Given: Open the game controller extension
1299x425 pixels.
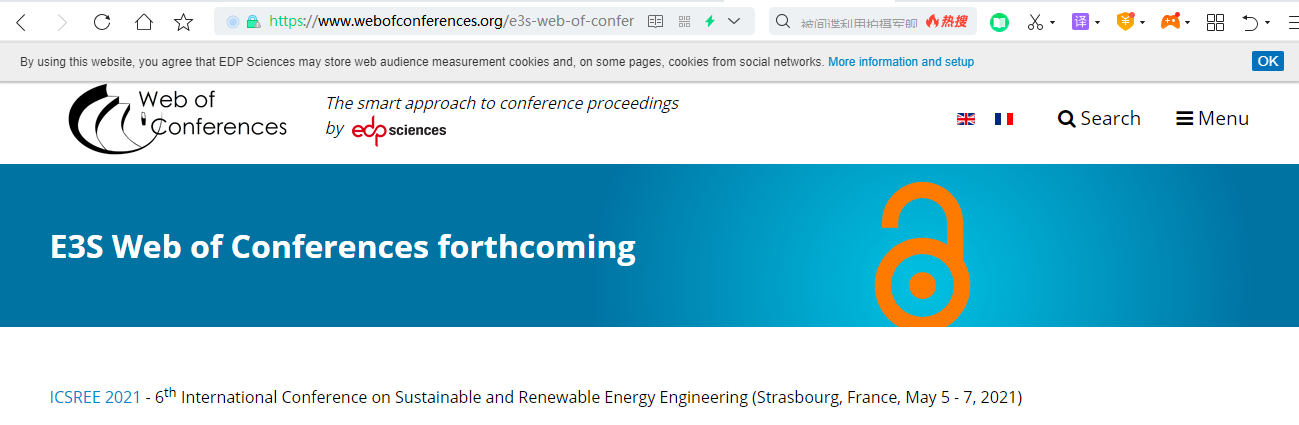Looking at the screenshot, I should pos(1170,21).
